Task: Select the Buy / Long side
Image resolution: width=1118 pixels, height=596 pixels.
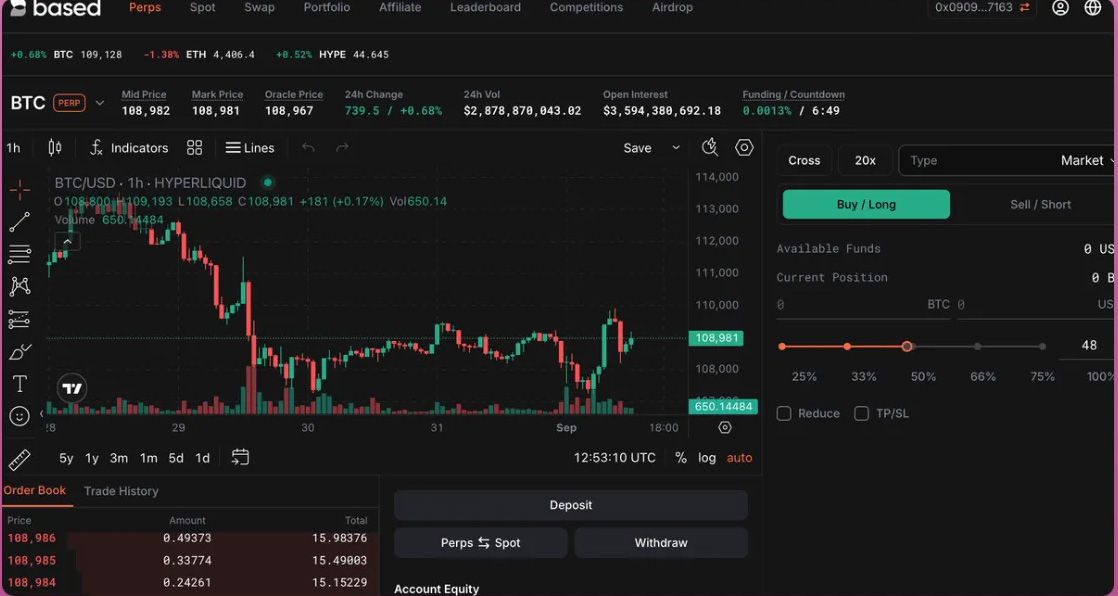Action: coord(866,205)
